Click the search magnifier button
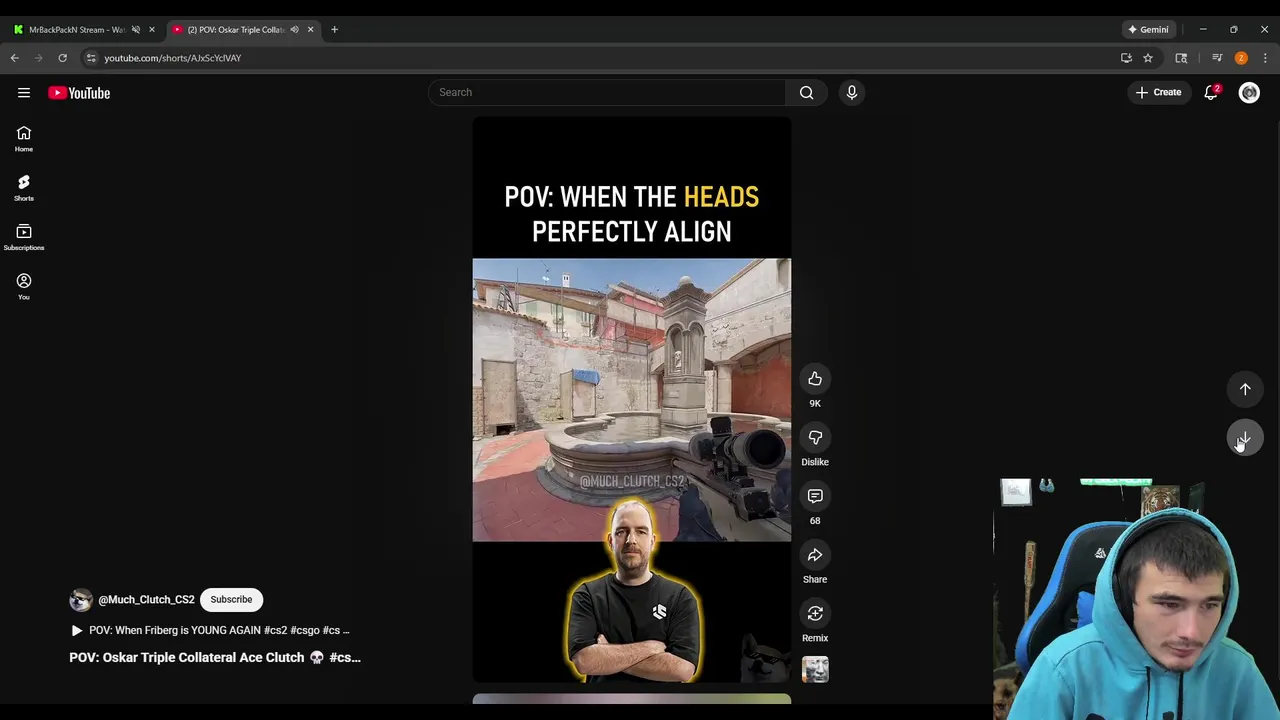 pyautogui.click(x=806, y=93)
